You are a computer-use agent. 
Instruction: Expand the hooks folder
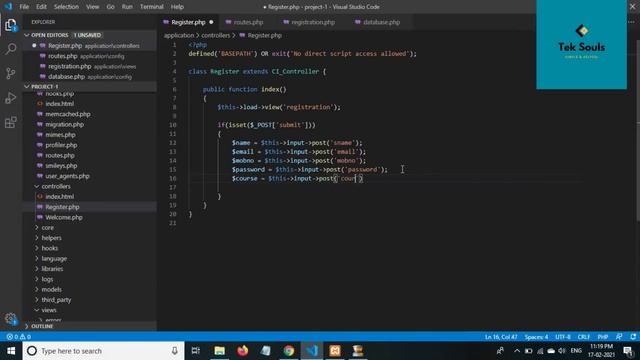tap(49, 248)
